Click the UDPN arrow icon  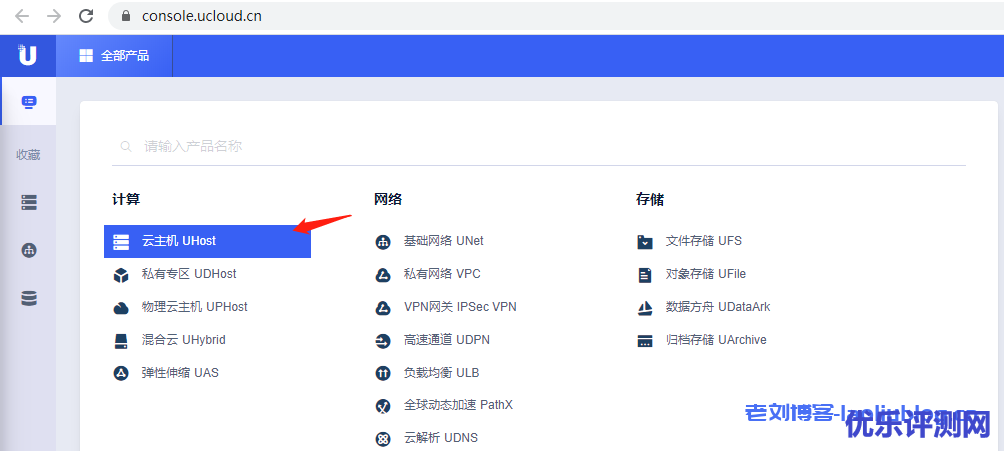pyautogui.click(x=383, y=341)
